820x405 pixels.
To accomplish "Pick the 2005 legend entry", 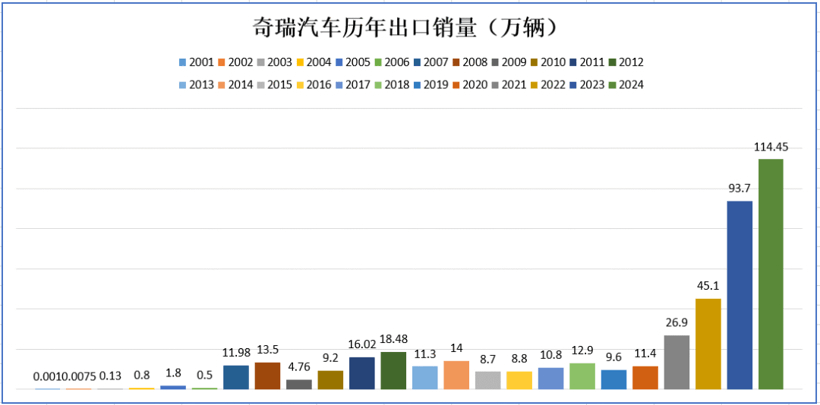I will [352, 63].
